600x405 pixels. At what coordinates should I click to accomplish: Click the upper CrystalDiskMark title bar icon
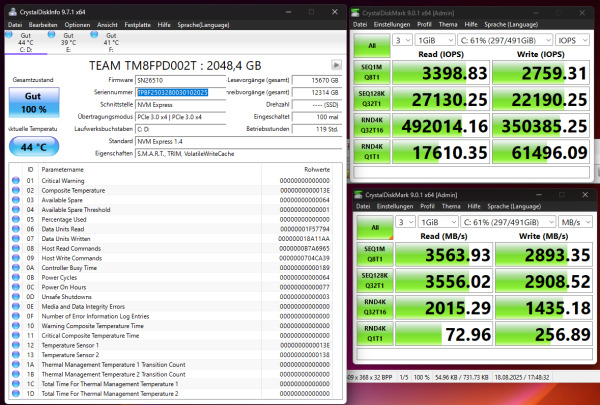coord(355,13)
